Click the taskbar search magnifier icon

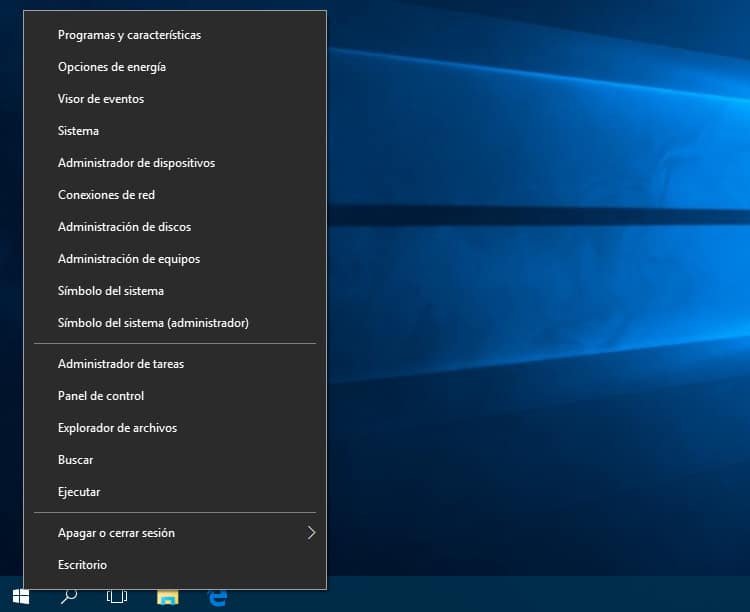point(69,597)
